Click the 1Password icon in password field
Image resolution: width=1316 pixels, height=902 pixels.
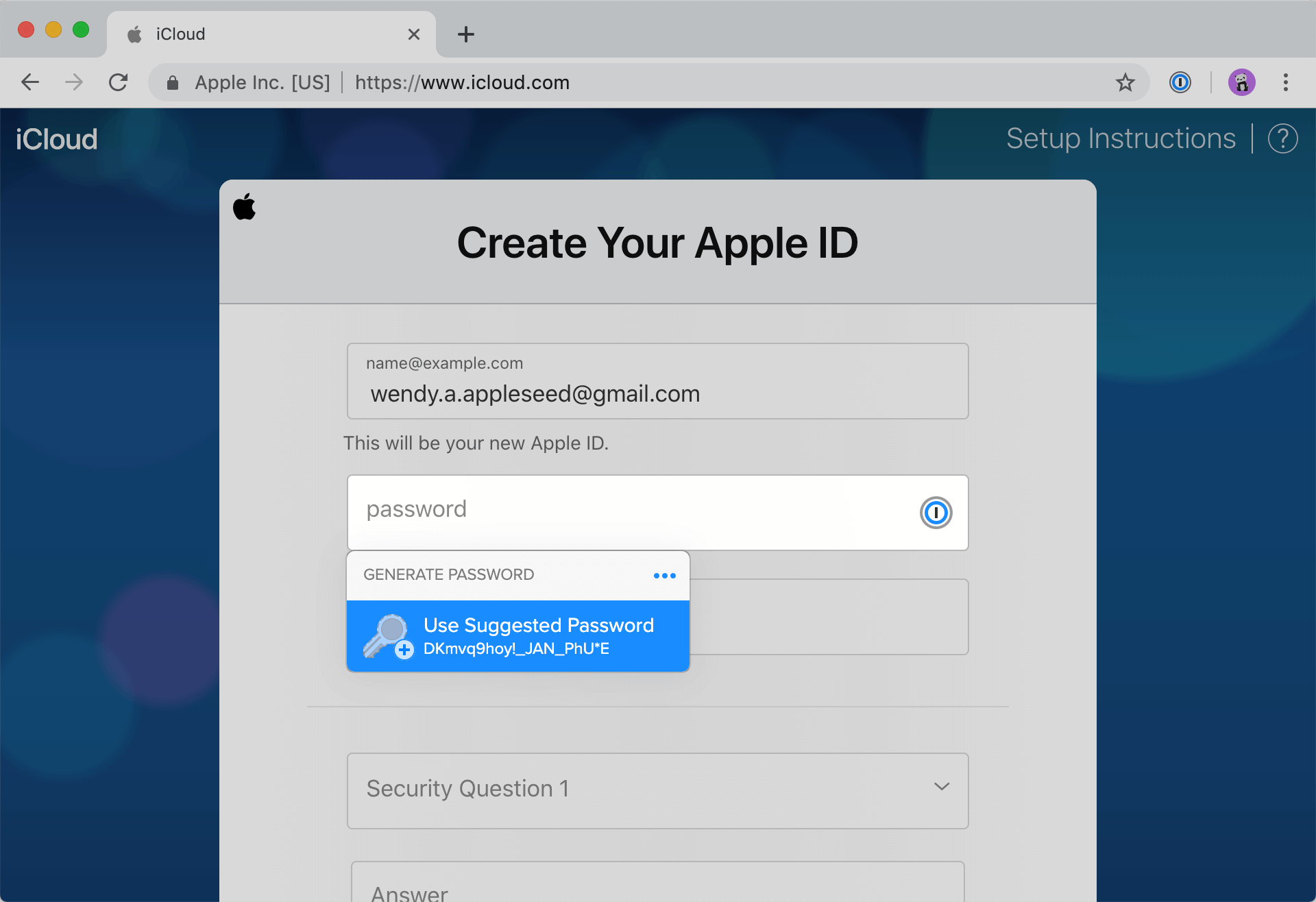[933, 511]
